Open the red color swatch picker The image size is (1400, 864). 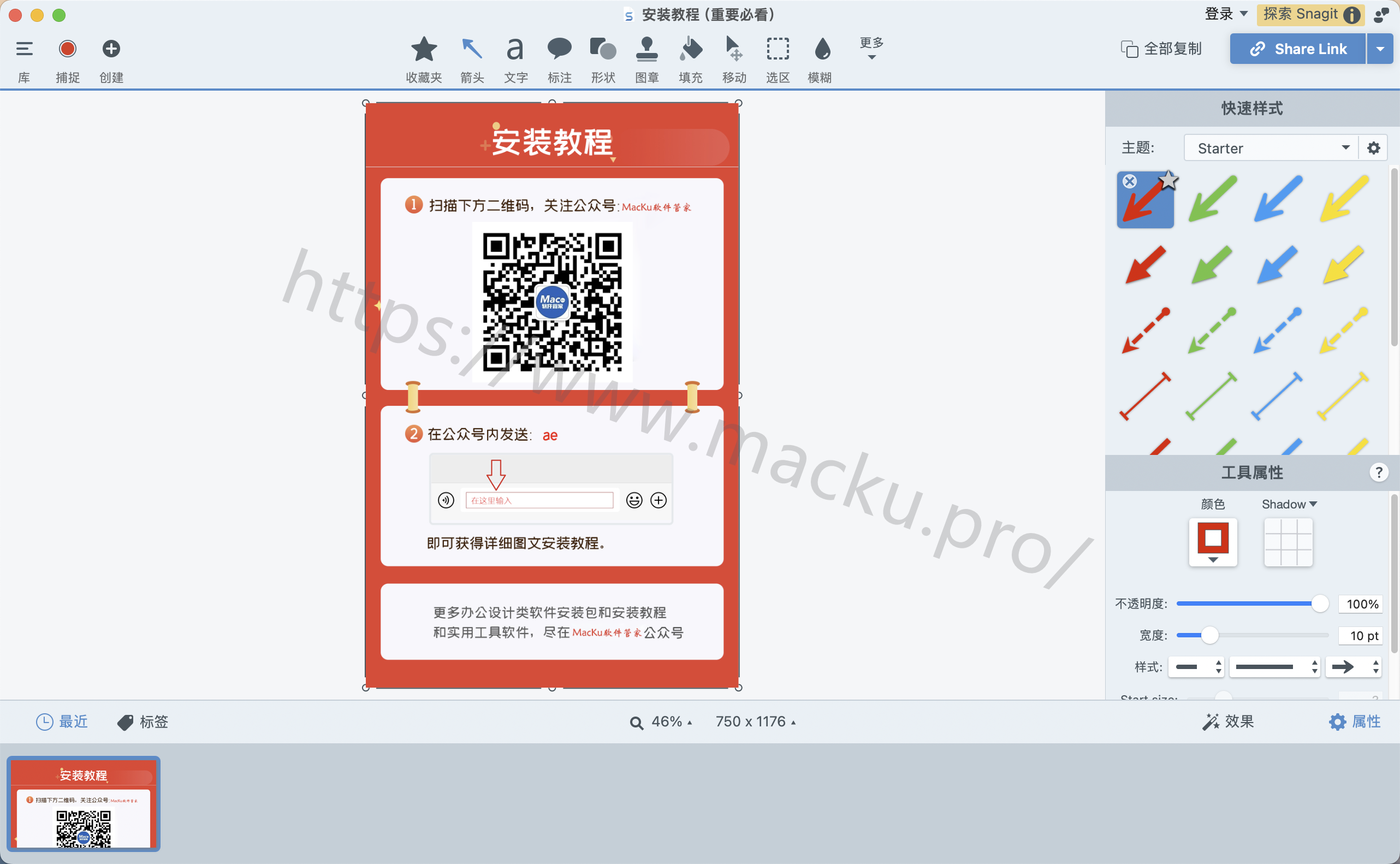pos(1213,542)
